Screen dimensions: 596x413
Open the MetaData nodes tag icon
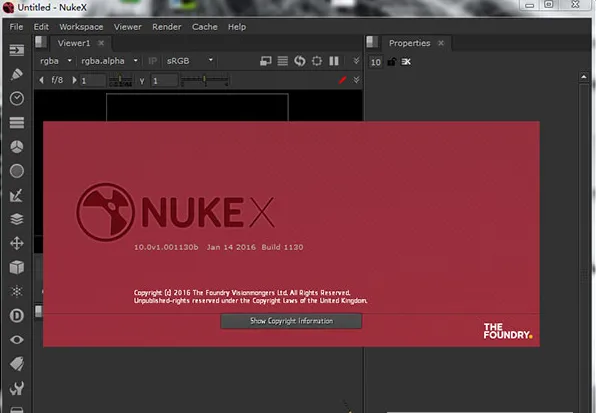click(x=17, y=364)
